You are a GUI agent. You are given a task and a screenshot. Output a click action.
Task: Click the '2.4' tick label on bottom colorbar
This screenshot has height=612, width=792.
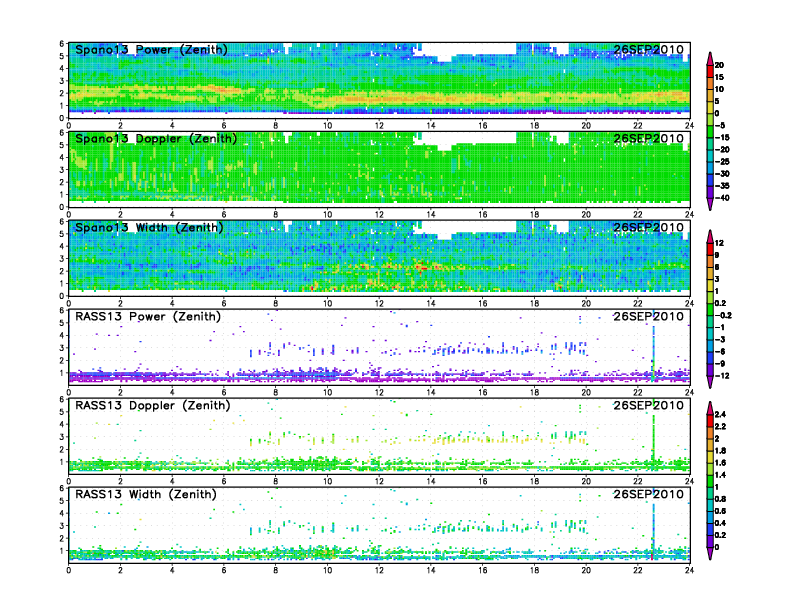point(721,414)
